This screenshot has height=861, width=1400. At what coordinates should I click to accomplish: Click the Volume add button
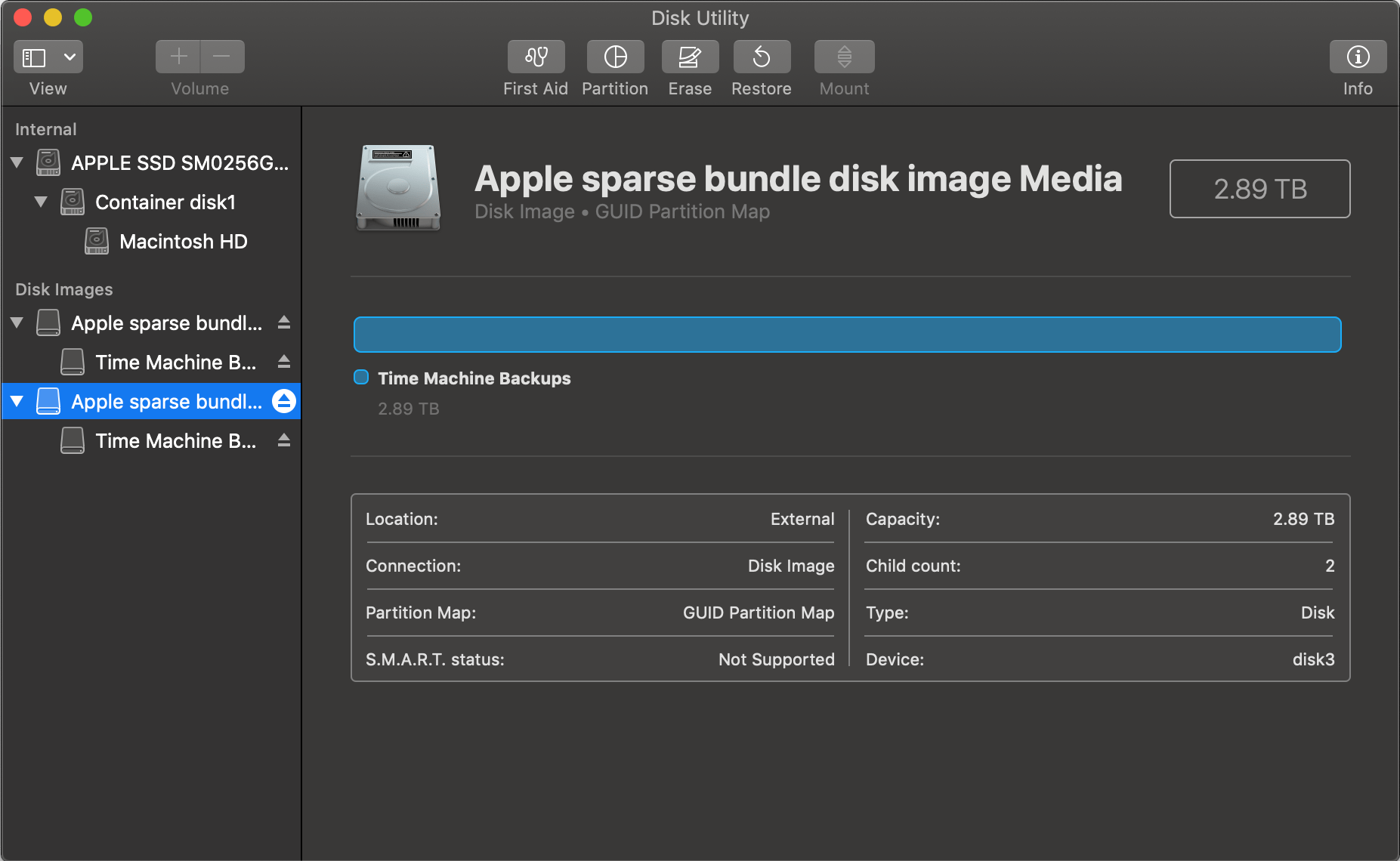click(178, 57)
